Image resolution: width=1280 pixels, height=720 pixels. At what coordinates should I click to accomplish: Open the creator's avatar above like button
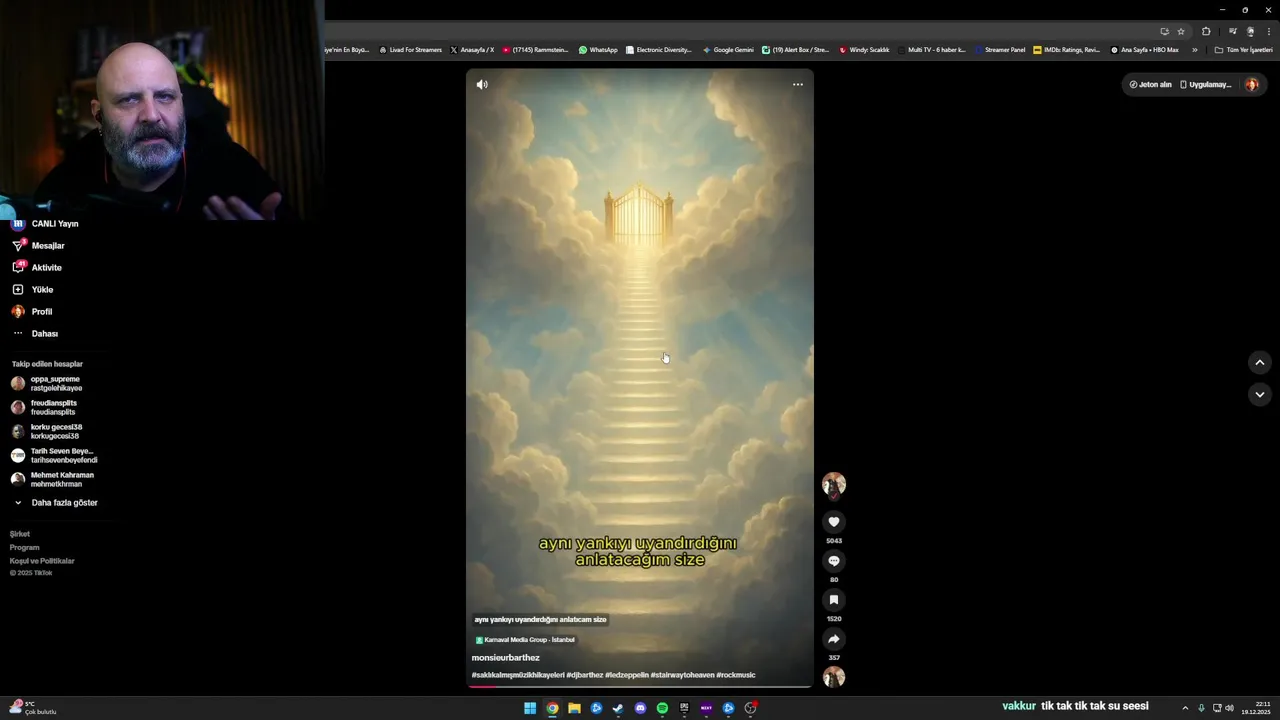[834, 485]
